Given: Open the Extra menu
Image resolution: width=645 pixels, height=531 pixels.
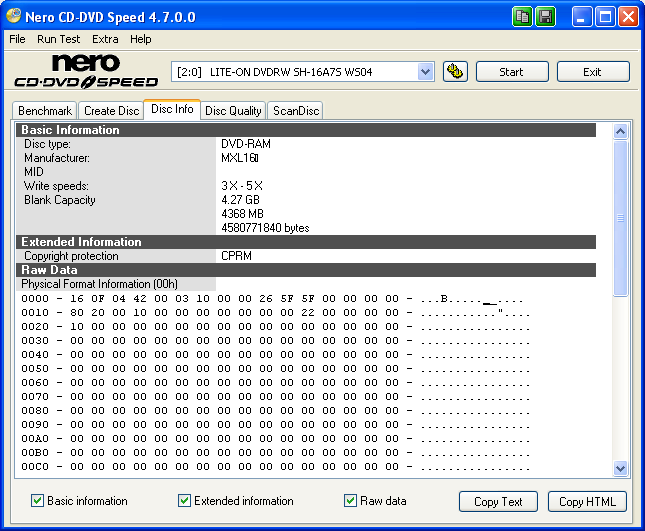Looking at the screenshot, I should coord(105,39).
